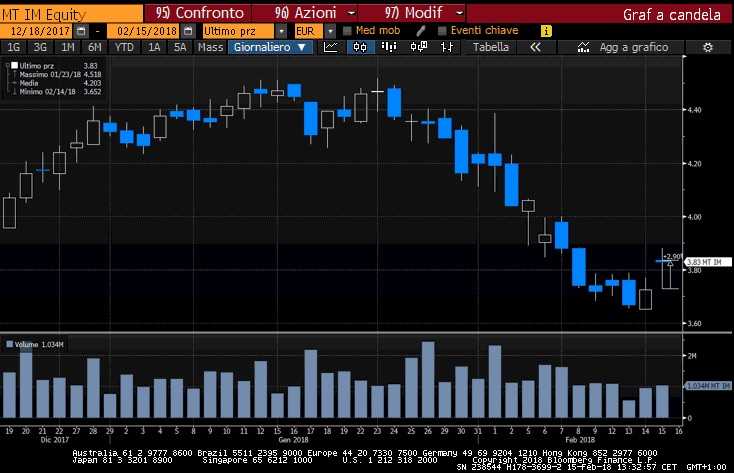Click the Minimo 02/14/18 legend entry
The height and width of the screenshot is (473, 734).
tap(60, 92)
